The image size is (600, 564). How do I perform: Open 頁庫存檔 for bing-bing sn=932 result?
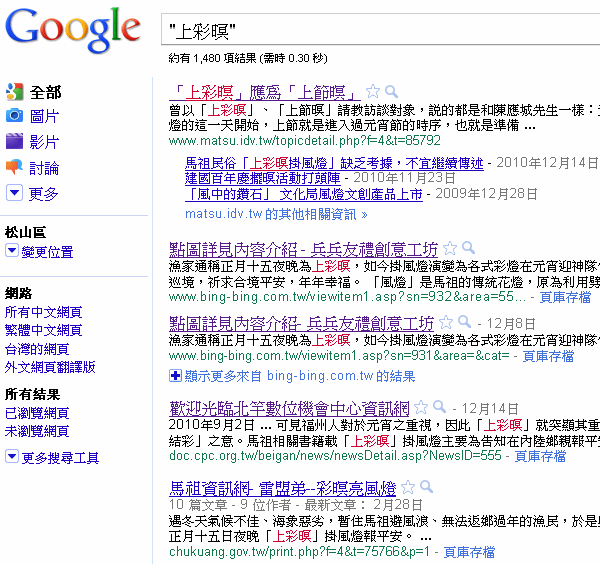(x=565, y=297)
